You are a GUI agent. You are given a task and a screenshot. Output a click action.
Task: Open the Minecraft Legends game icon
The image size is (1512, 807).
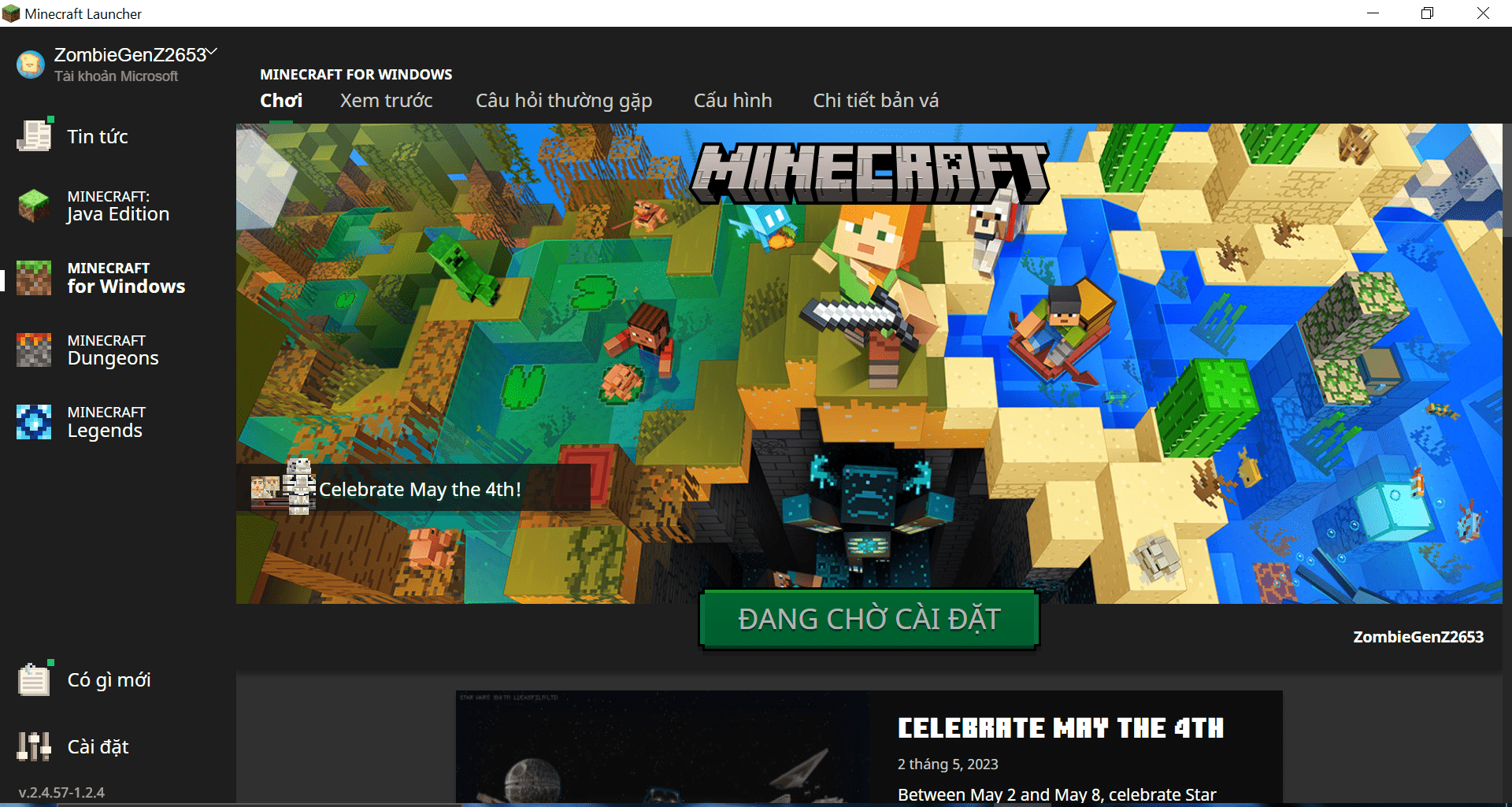click(x=34, y=422)
